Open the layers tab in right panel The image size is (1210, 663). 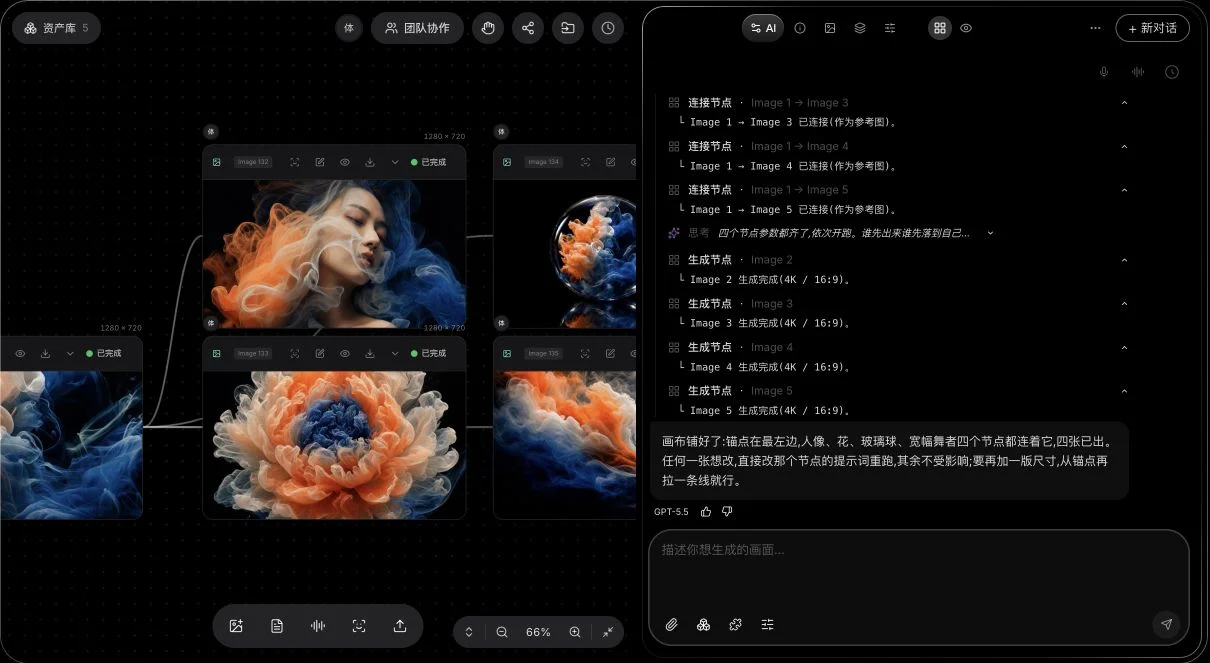[860, 28]
